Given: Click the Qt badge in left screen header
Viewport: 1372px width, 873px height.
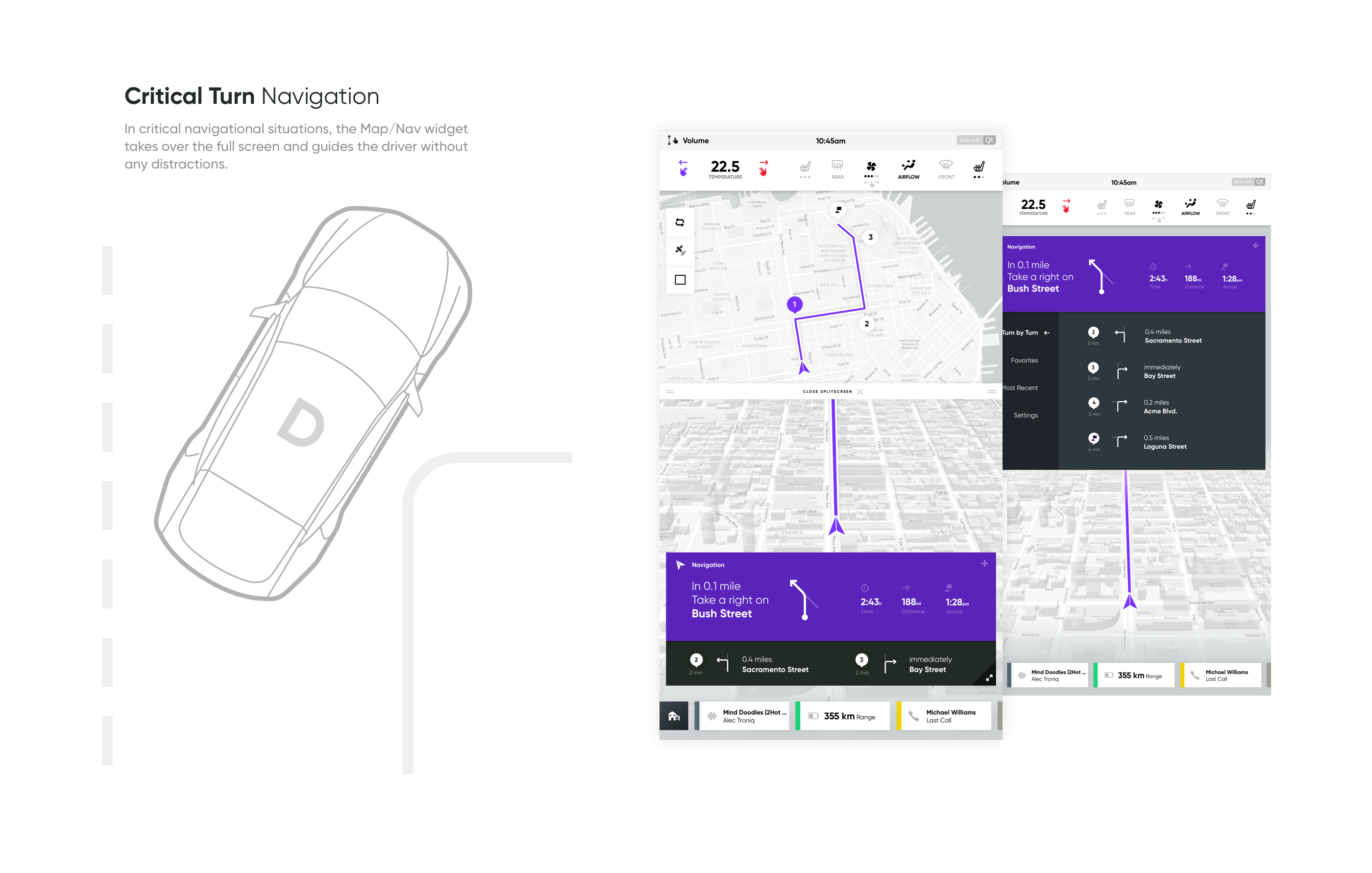Looking at the screenshot, I should point(990,140).
